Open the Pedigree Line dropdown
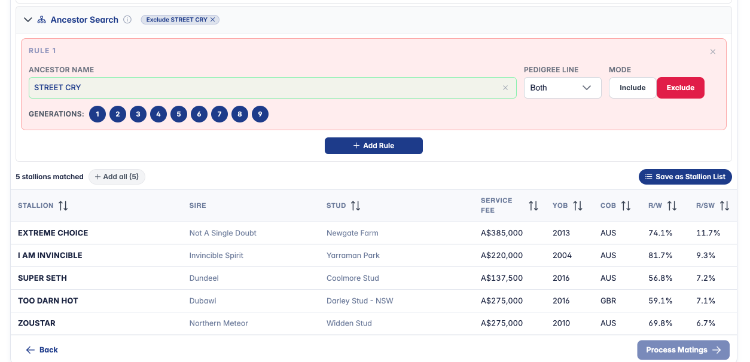 [562, 88]
